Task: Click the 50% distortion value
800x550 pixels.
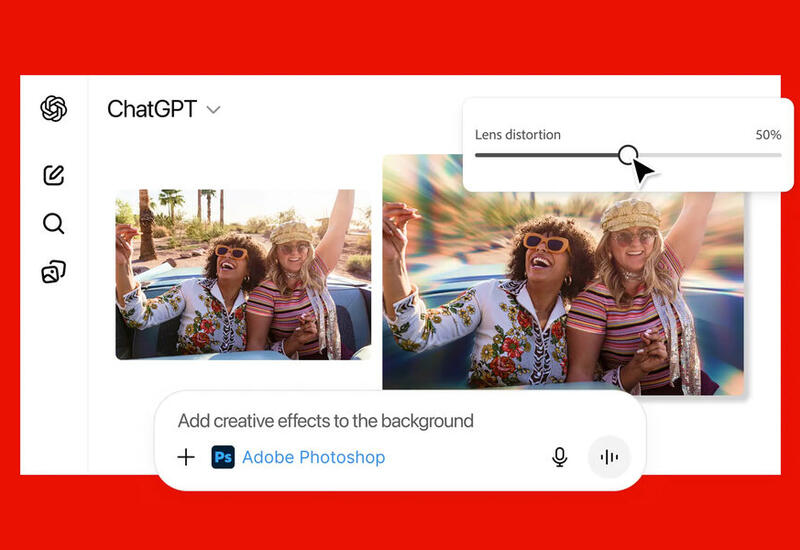Action: point(768,135)
